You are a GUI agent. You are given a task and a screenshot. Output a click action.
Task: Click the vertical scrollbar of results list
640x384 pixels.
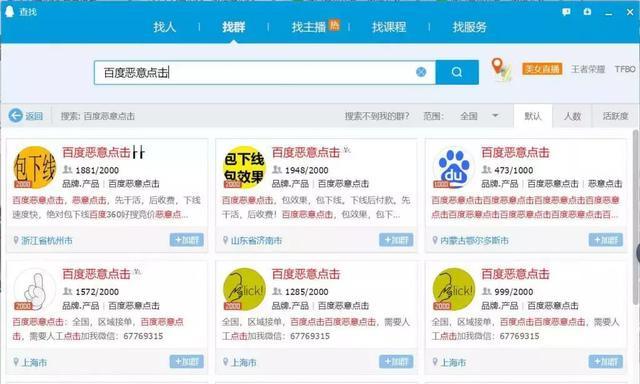636,217
